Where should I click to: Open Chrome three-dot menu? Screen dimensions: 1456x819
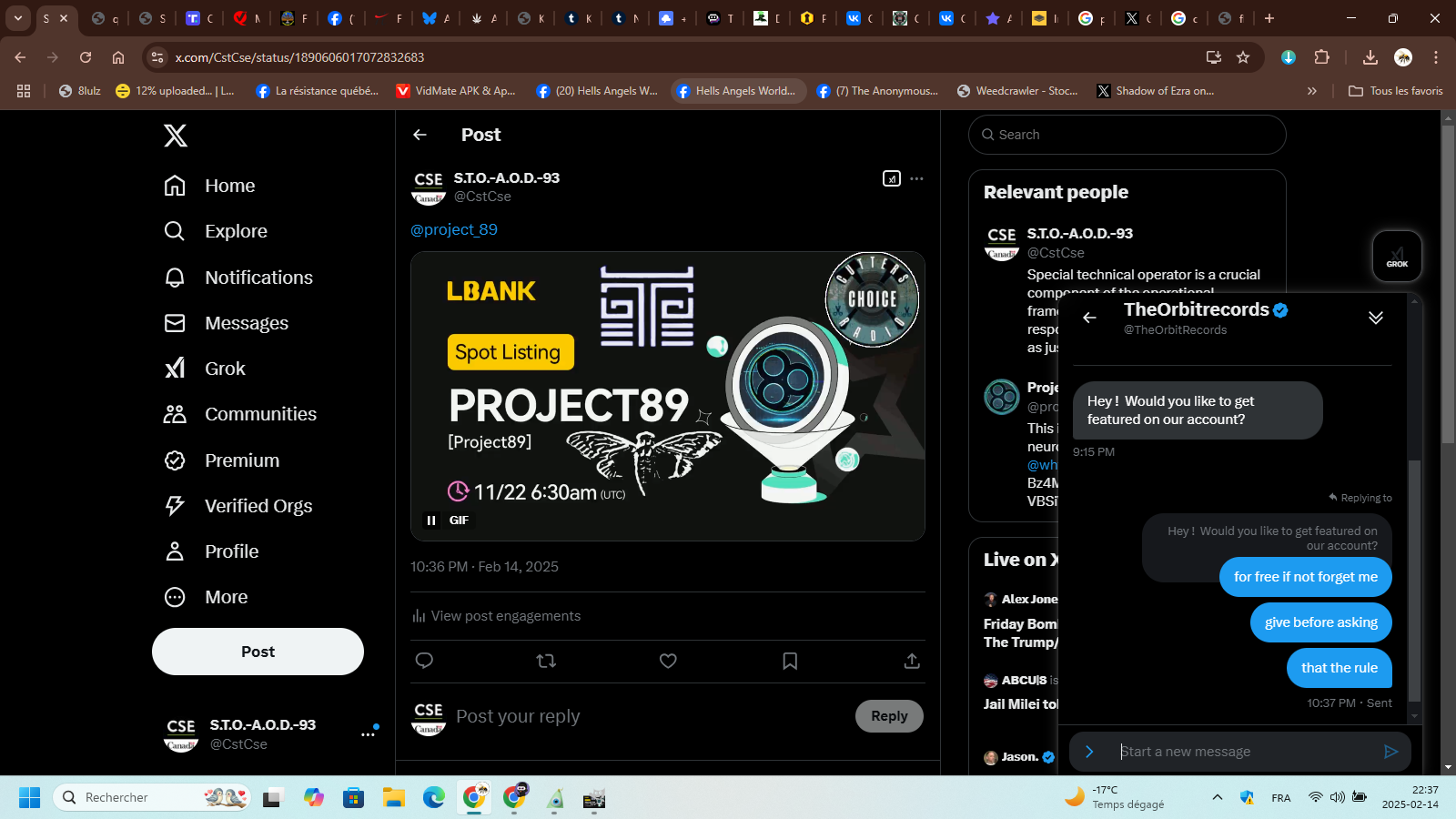(x=1436, y=57)
